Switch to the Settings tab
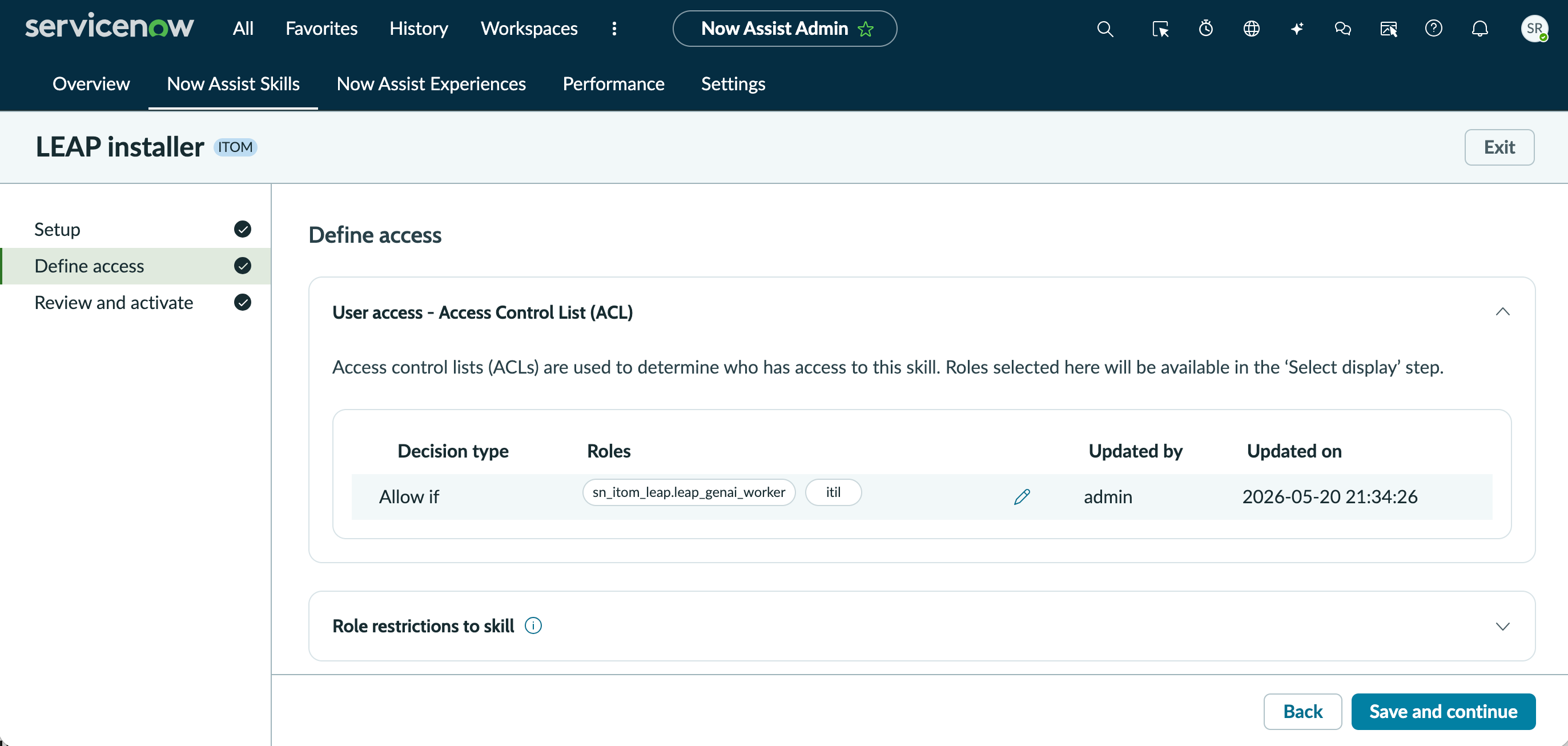The image size is (1568, 746). pyautogui.click(x=733, y=83)
